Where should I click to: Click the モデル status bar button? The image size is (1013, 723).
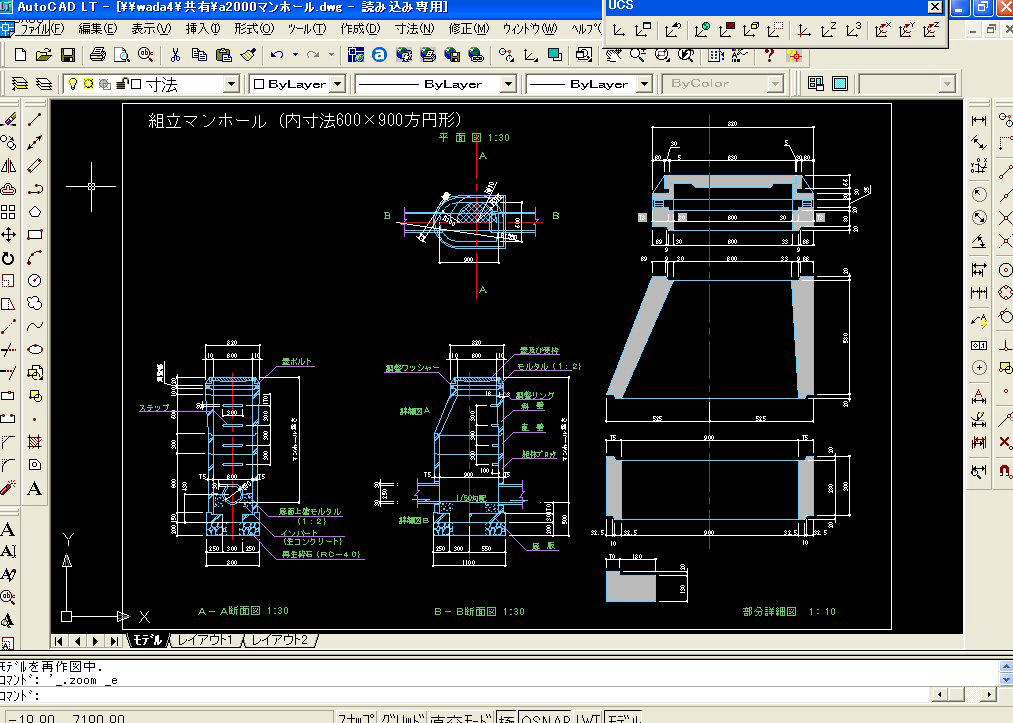pos(623,718)
